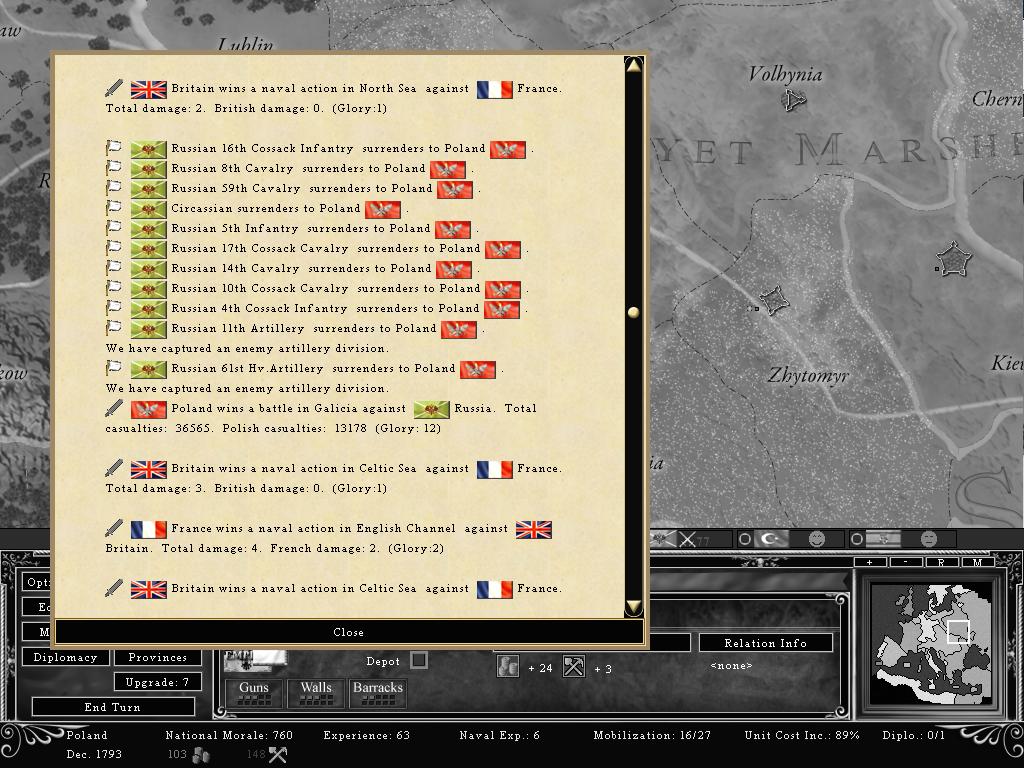
Task: Click the Walls development button
Action: click(x=316, y=694)
